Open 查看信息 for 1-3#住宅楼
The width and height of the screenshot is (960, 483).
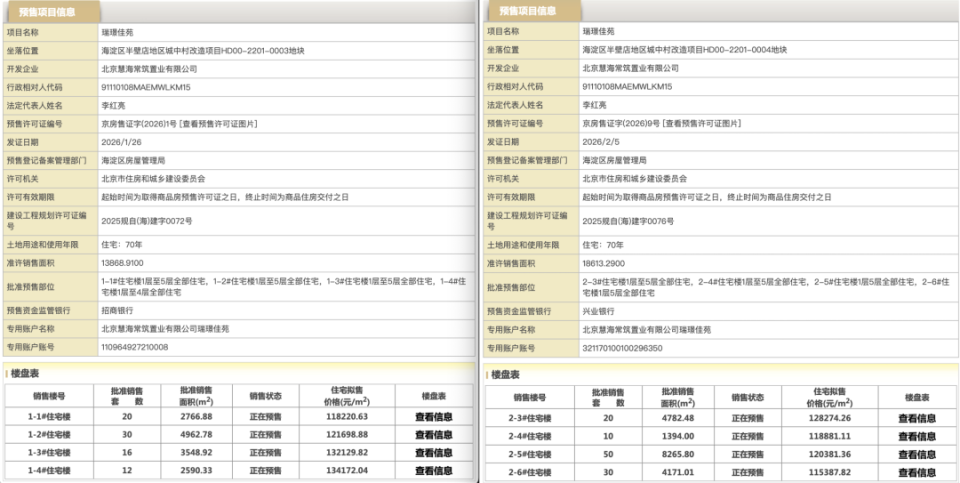pos(433,453)
